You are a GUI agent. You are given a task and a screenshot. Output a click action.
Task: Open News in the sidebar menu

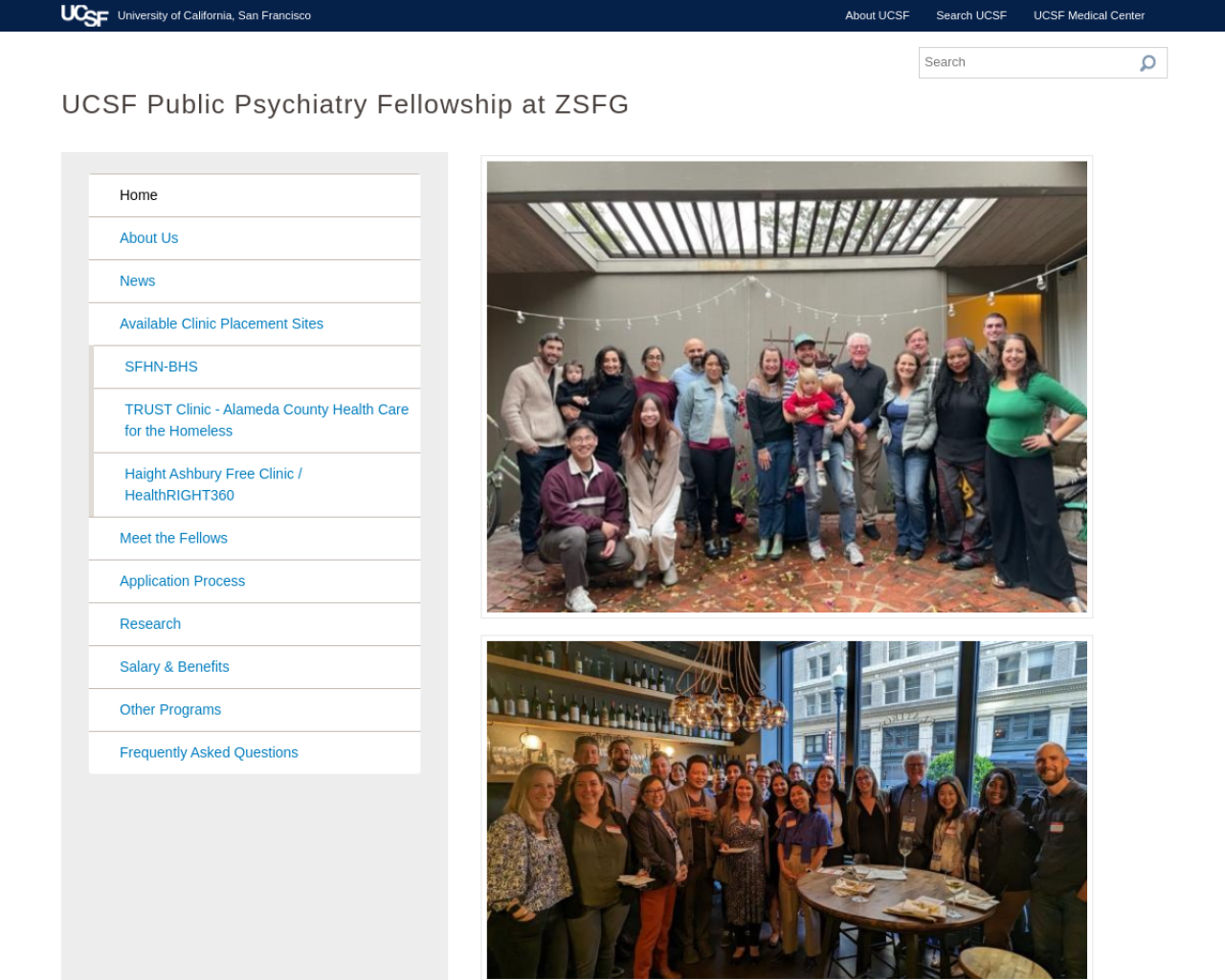point(255,281)
